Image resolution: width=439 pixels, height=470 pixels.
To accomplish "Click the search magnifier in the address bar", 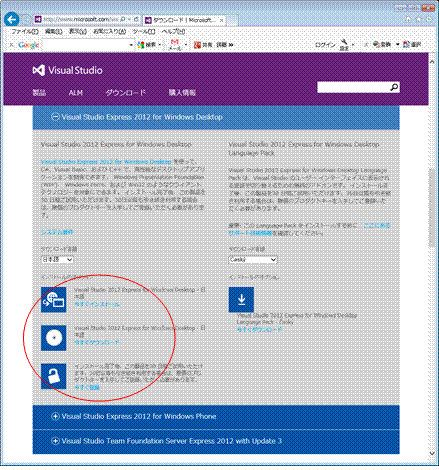I will point(123,20).
